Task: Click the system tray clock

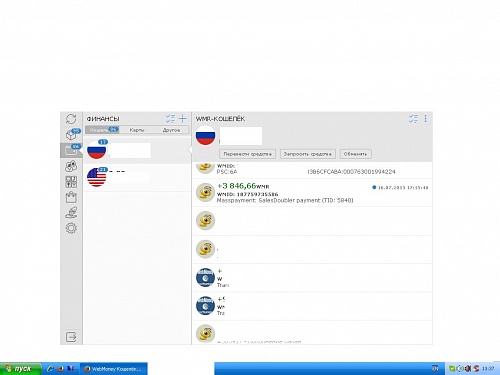Action: (x=488, y=368)
